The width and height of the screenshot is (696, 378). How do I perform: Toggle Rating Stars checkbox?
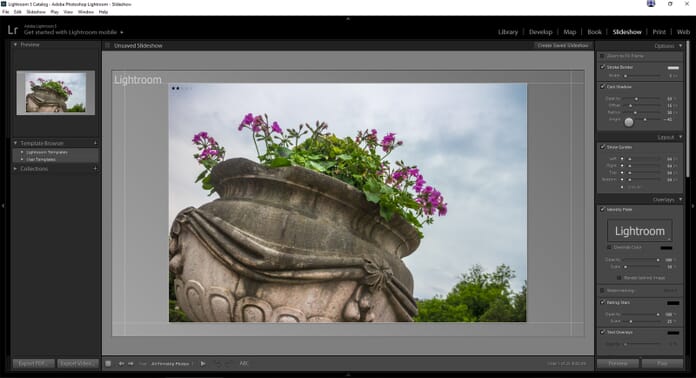(602, 302)
